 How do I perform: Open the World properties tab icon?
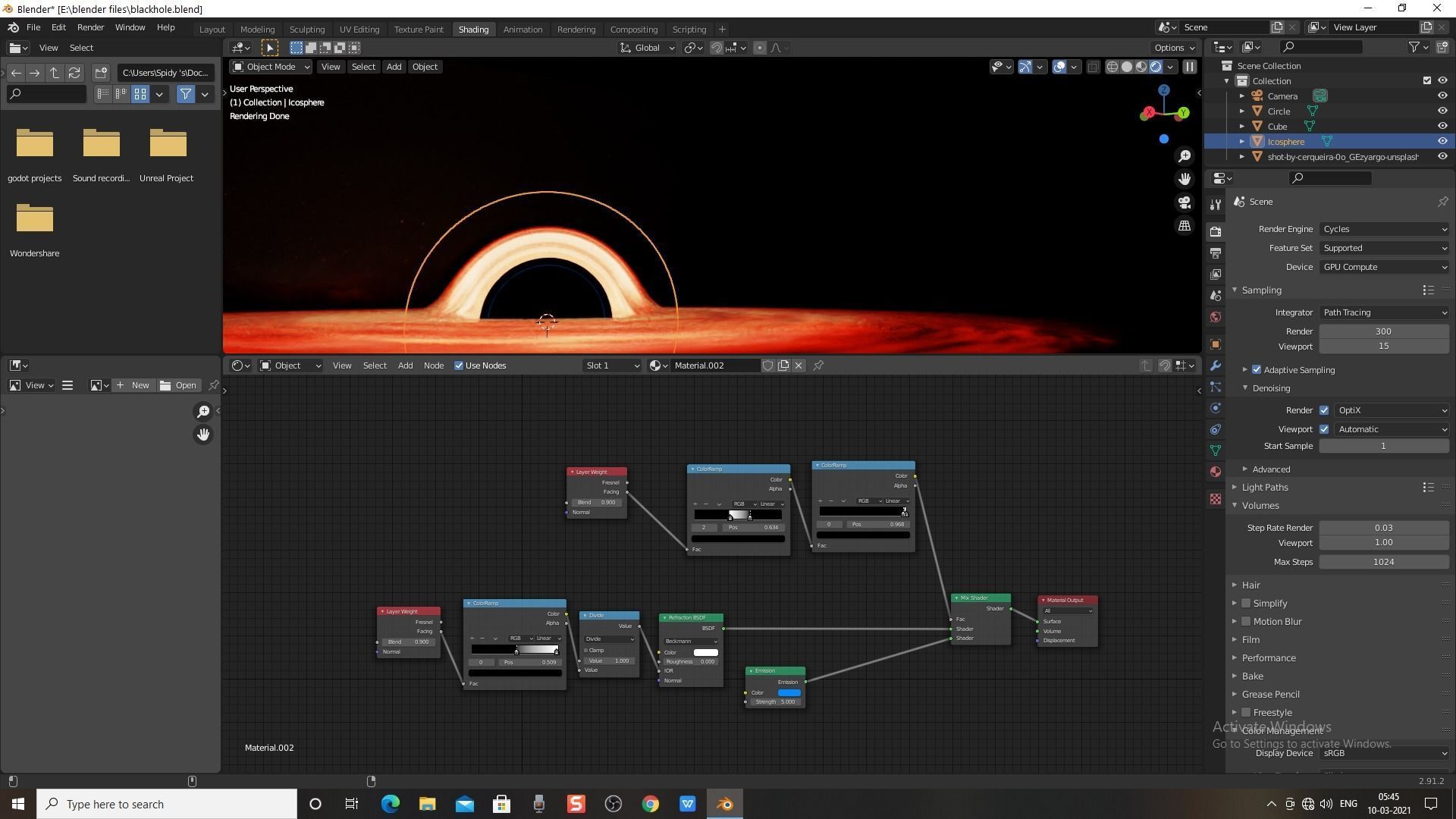pyautogui.click(x=1216, y=317)
